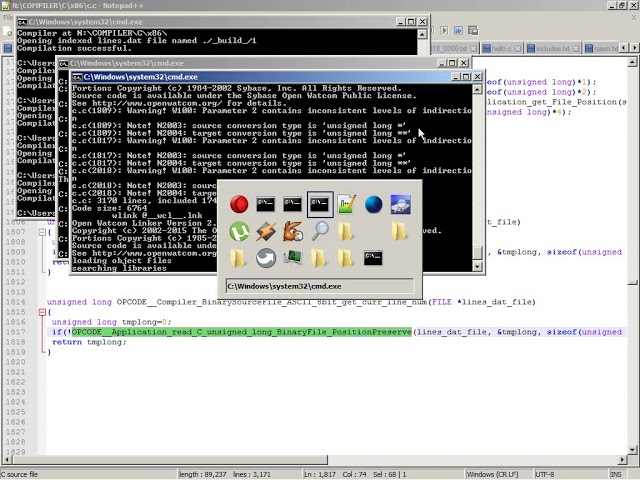640x480 pixels.
Task: Click front cmd window scrollbar down arrow
Action: (x=477, y=267)
